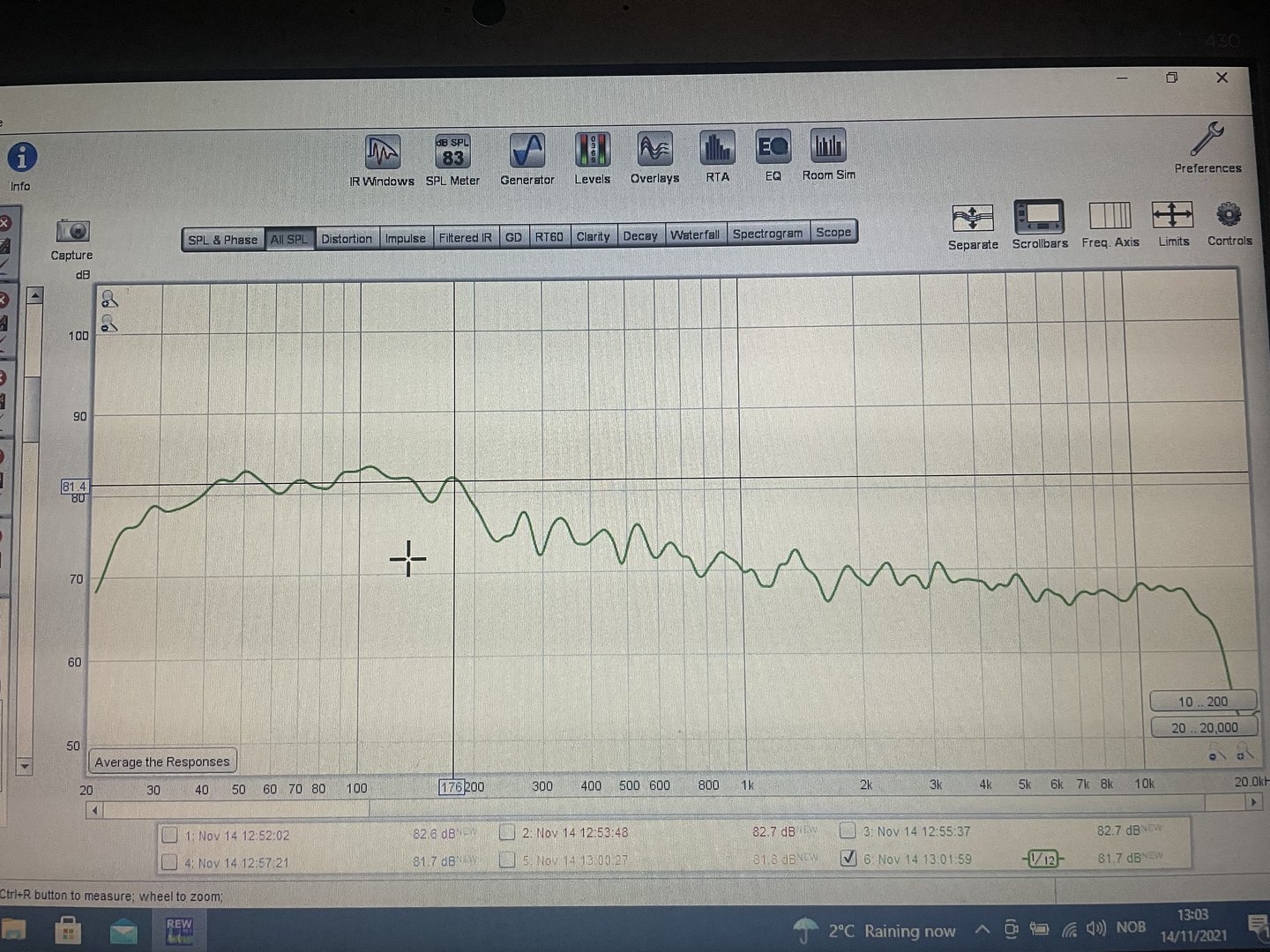The width and height of the screenshot is (1270, 952).
Task: Uncheck trace 6: Nov 14 13:01:59
Action: (x=848, y=858)
